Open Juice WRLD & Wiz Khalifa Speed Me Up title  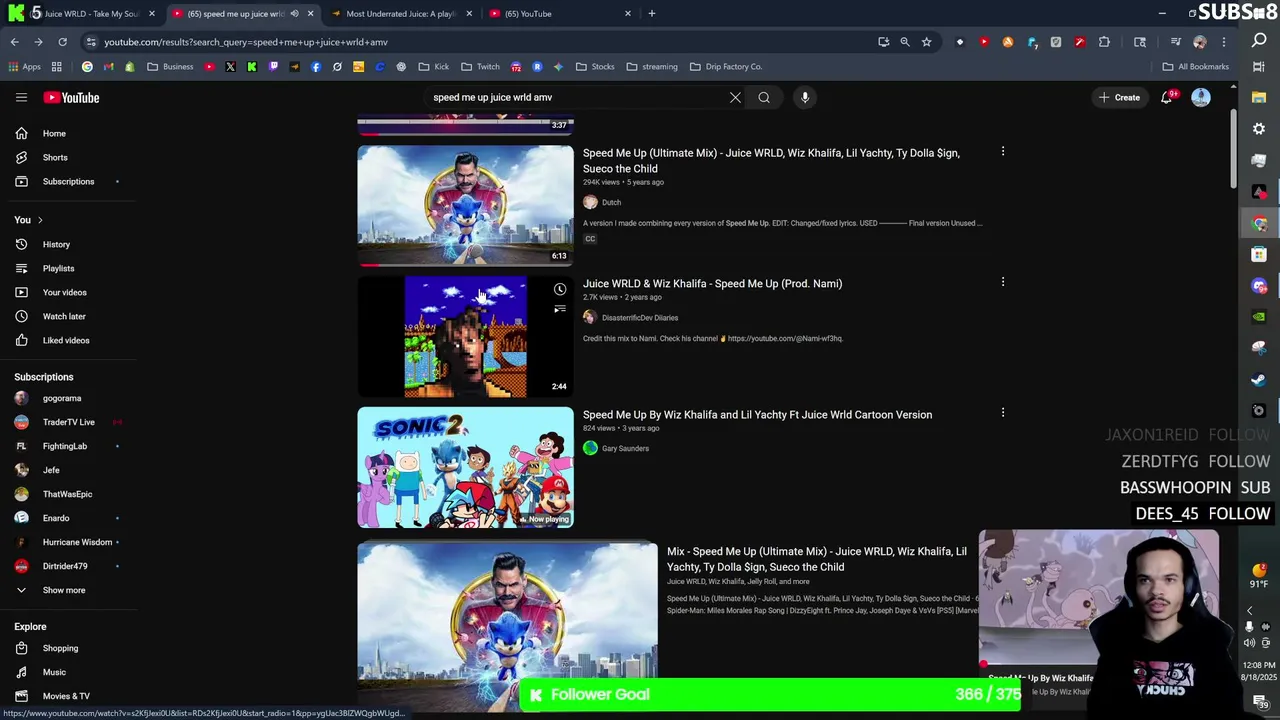click(x=712, y=283)
